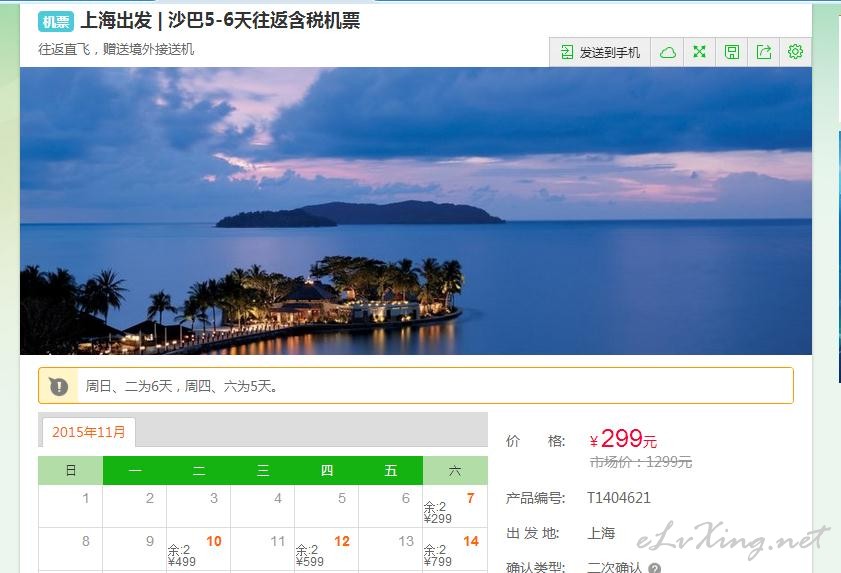The image size is (841, 573).
Task: Select November 7 departure priced ¥299
Action: point(455,506)
